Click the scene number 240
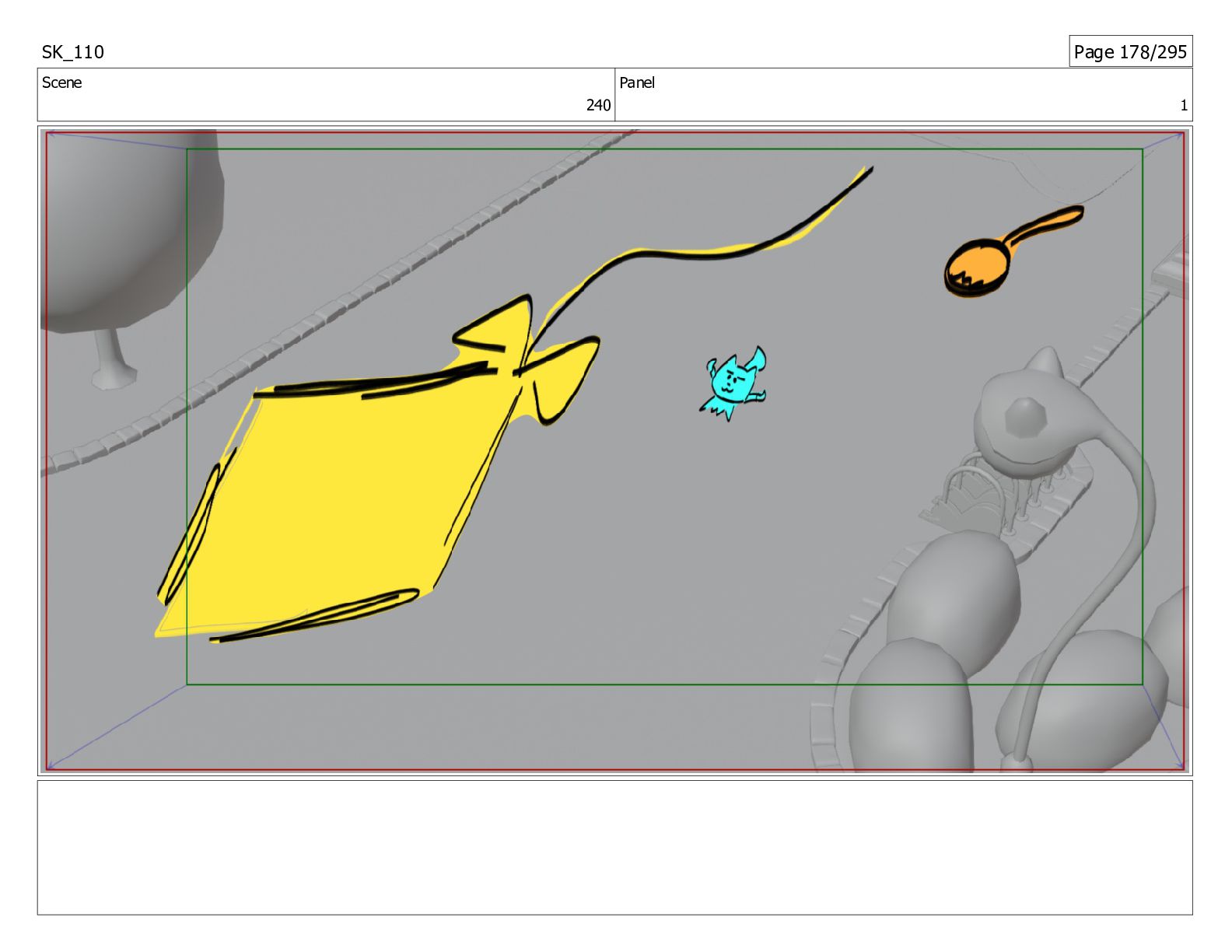The width and height of the screenshot is (1232, 952). coord(598,105)
